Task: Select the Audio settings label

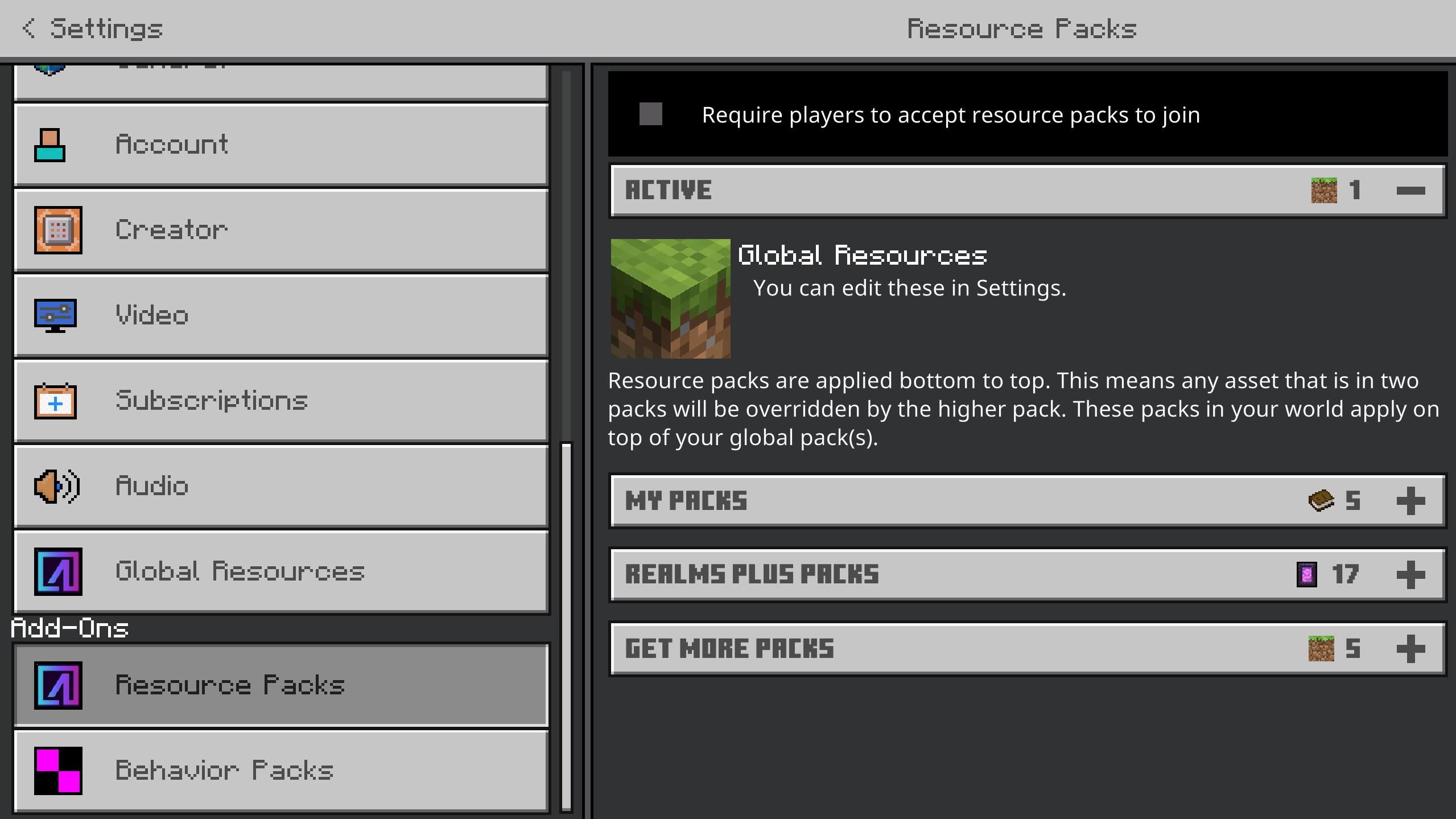Action: tap(152, 487)
